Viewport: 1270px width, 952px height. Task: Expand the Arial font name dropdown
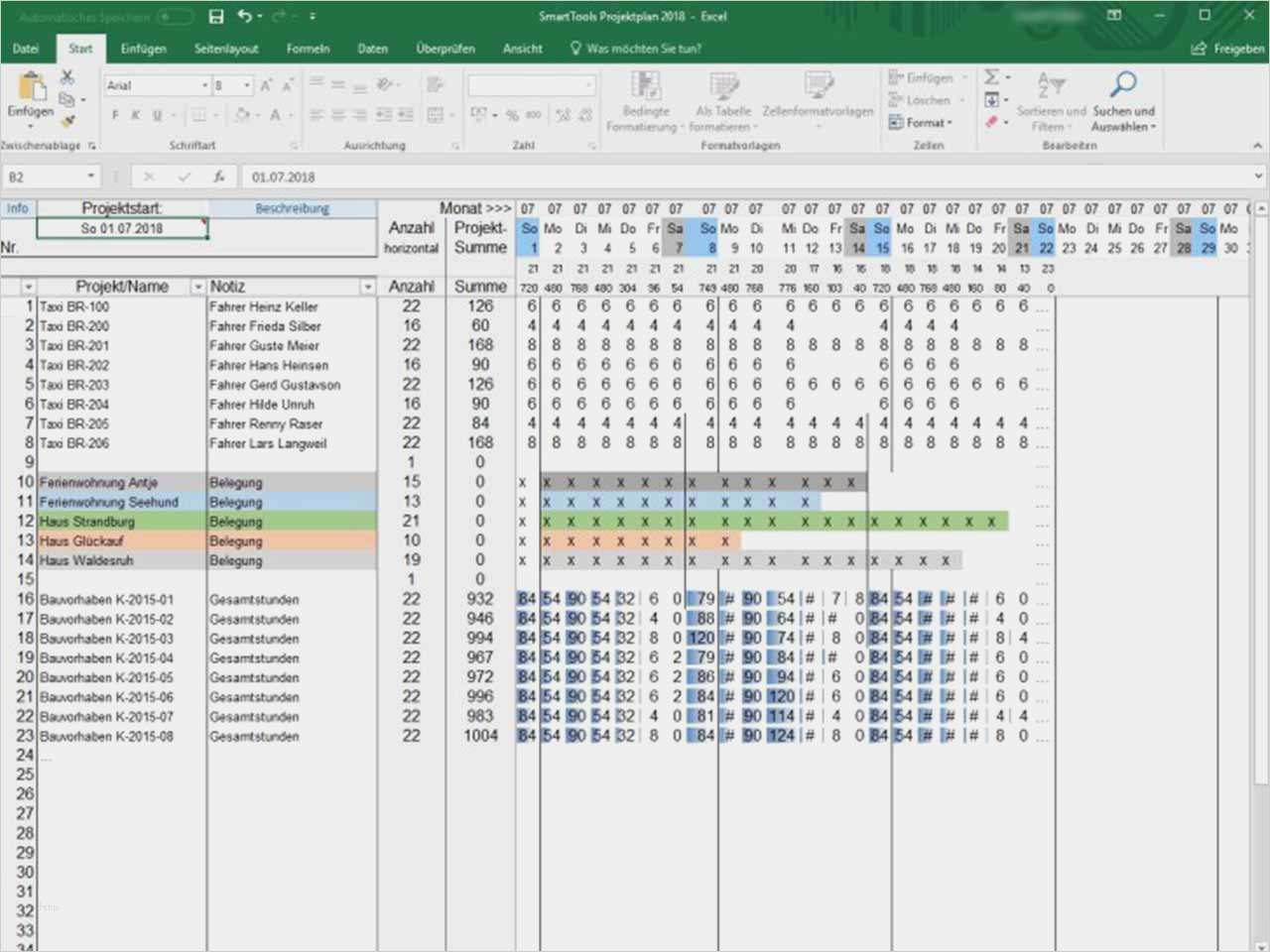pos(204,86)
